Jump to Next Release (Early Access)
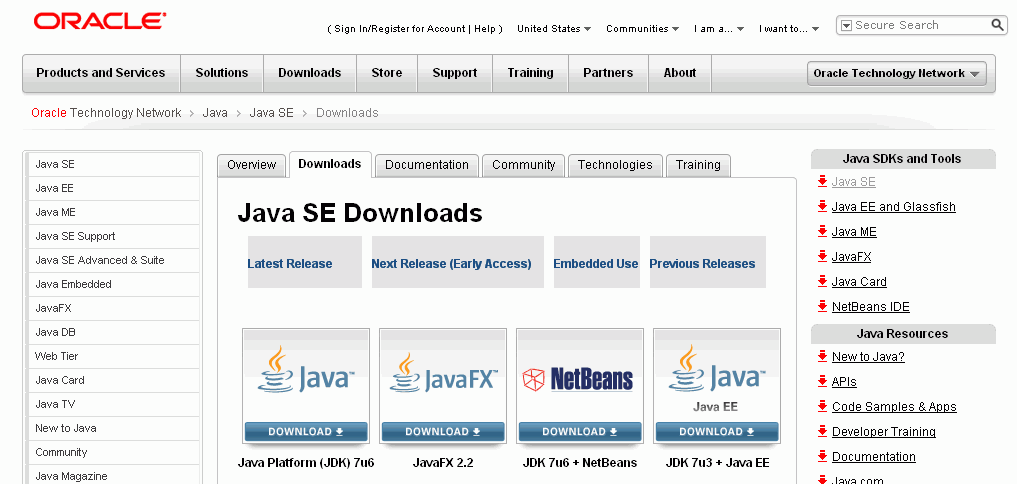This screenshot has width=1017, height=484. click(x=451, y=263)
